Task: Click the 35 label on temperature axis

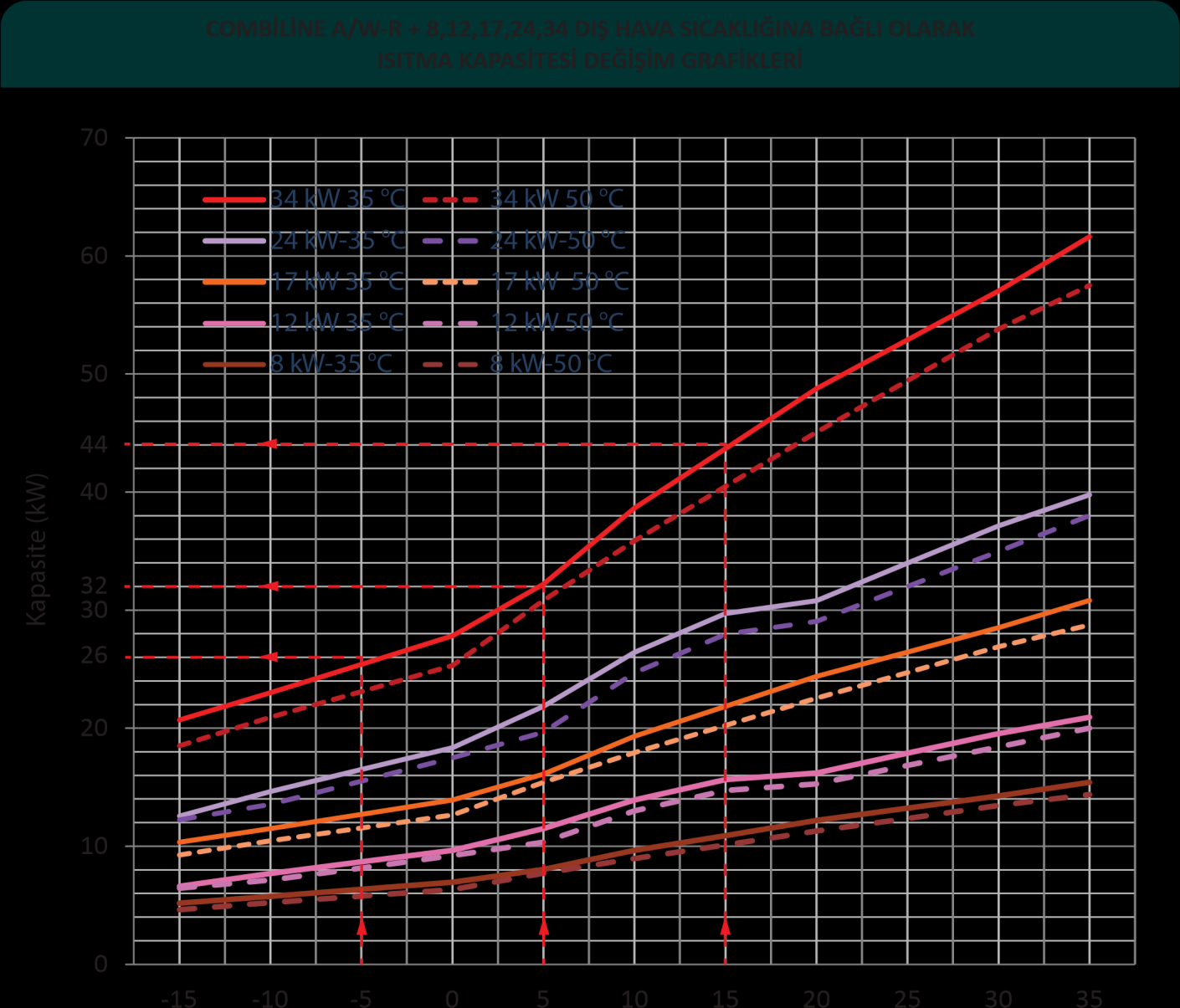Action: (x=1089, y=998)
